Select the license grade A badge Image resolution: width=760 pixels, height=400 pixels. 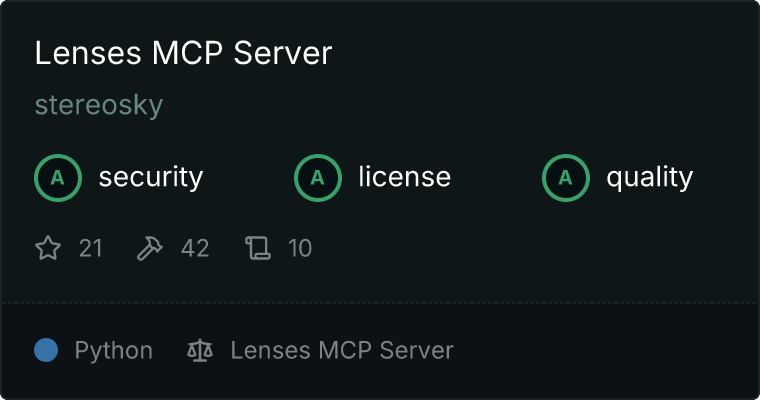(x=317, y=178)
